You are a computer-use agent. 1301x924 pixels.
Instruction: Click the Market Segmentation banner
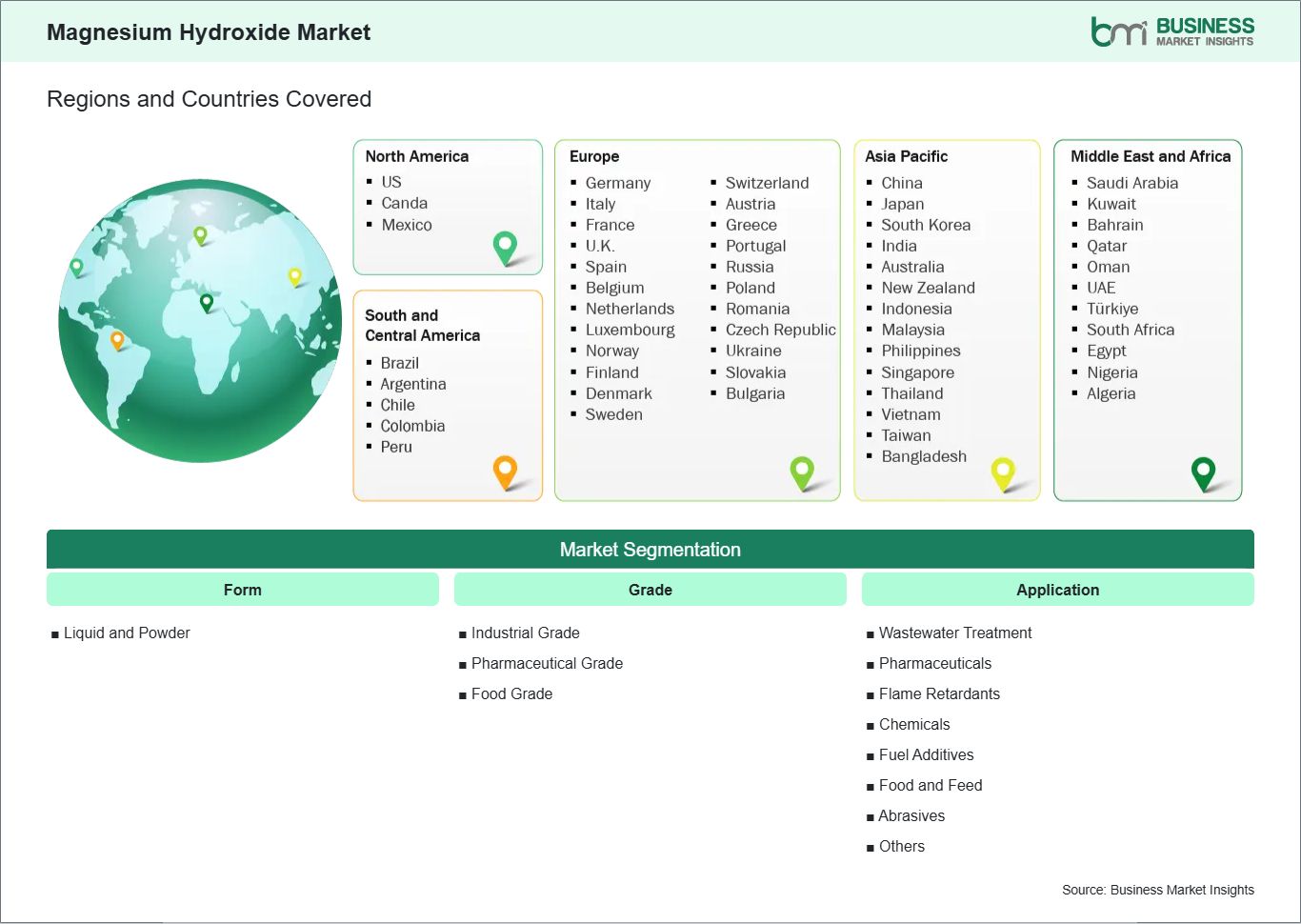tap(650, 549)
